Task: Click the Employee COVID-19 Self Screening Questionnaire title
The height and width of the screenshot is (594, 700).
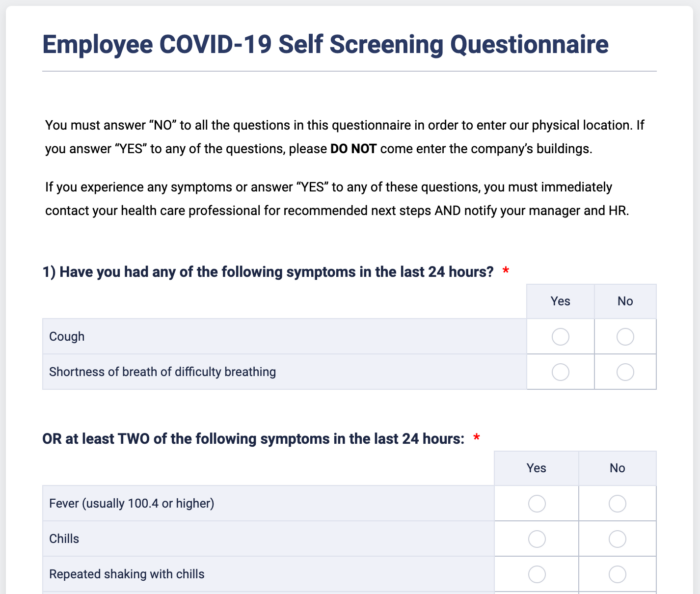Action: coord(325,45)
